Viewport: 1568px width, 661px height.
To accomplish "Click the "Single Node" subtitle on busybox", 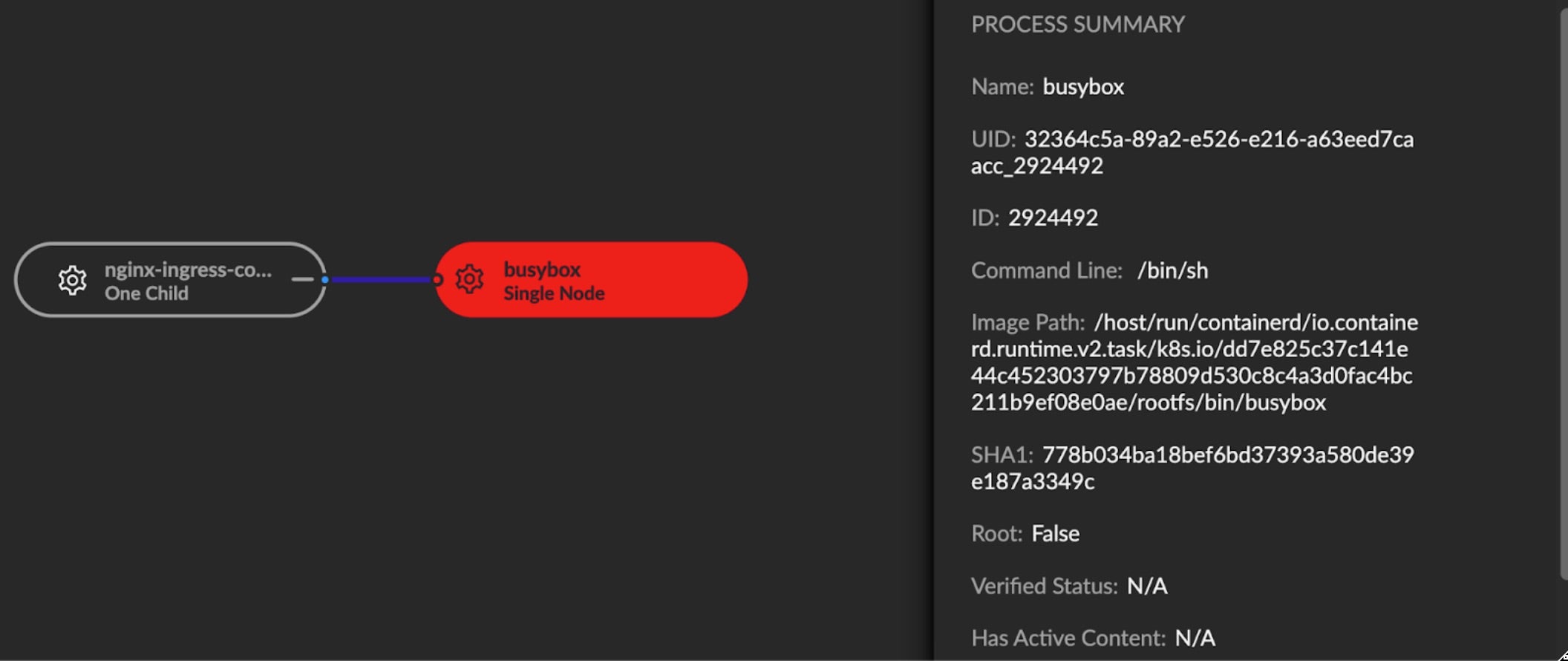I will point(554,293).
